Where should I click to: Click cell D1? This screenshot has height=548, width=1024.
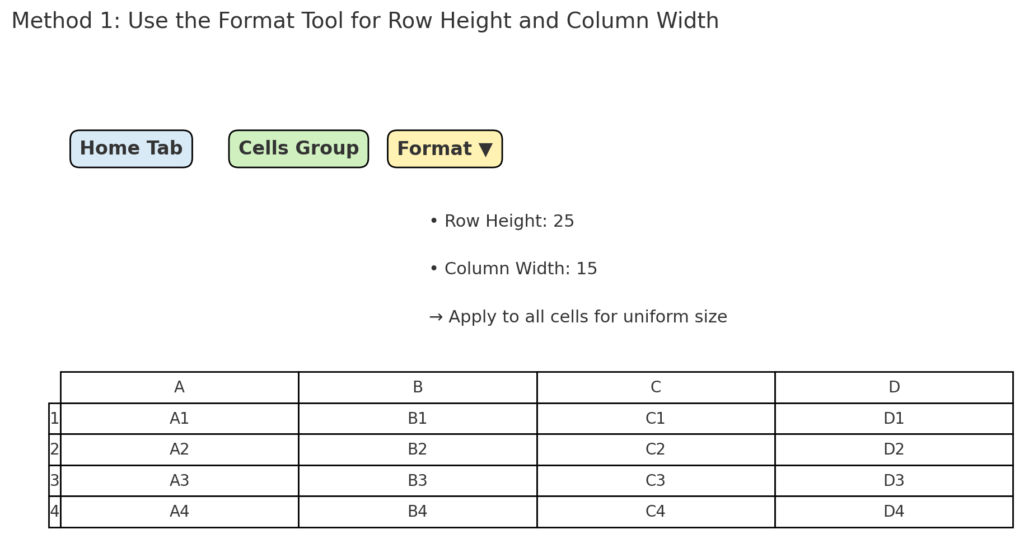click(894, 419)
